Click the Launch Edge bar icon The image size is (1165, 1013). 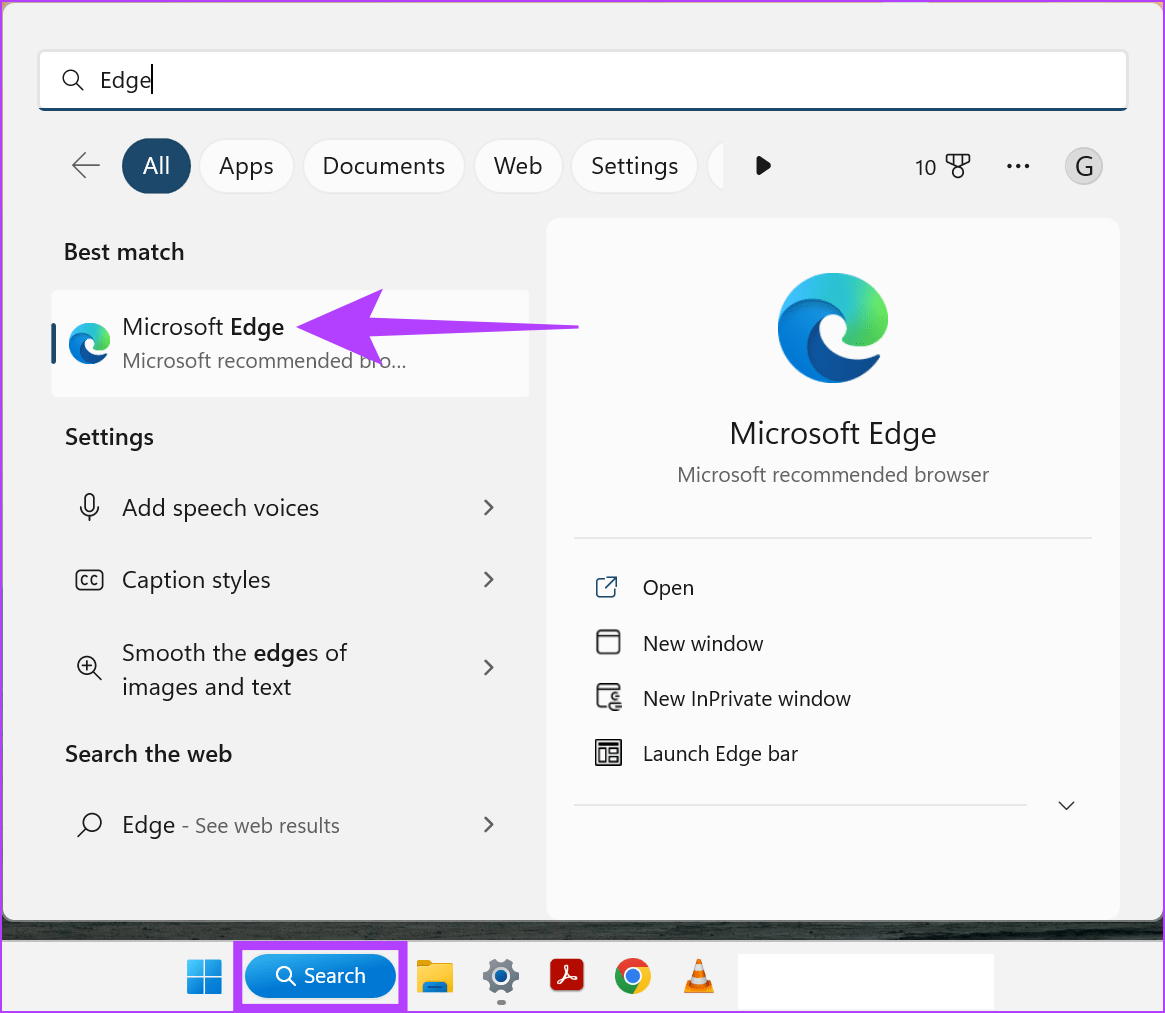point(609,752)
